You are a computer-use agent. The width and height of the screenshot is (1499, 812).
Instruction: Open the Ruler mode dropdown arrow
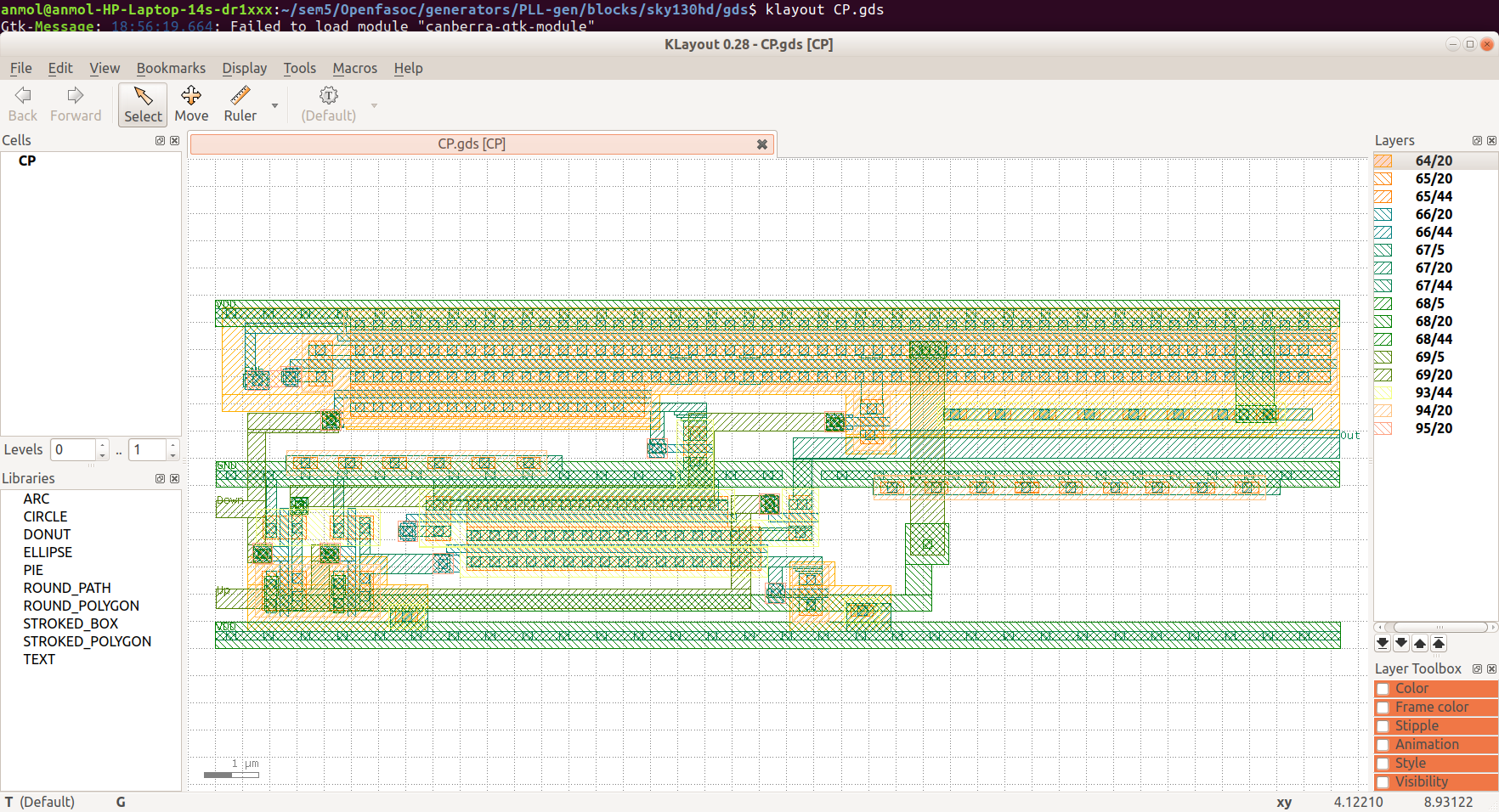click(274, 104)
